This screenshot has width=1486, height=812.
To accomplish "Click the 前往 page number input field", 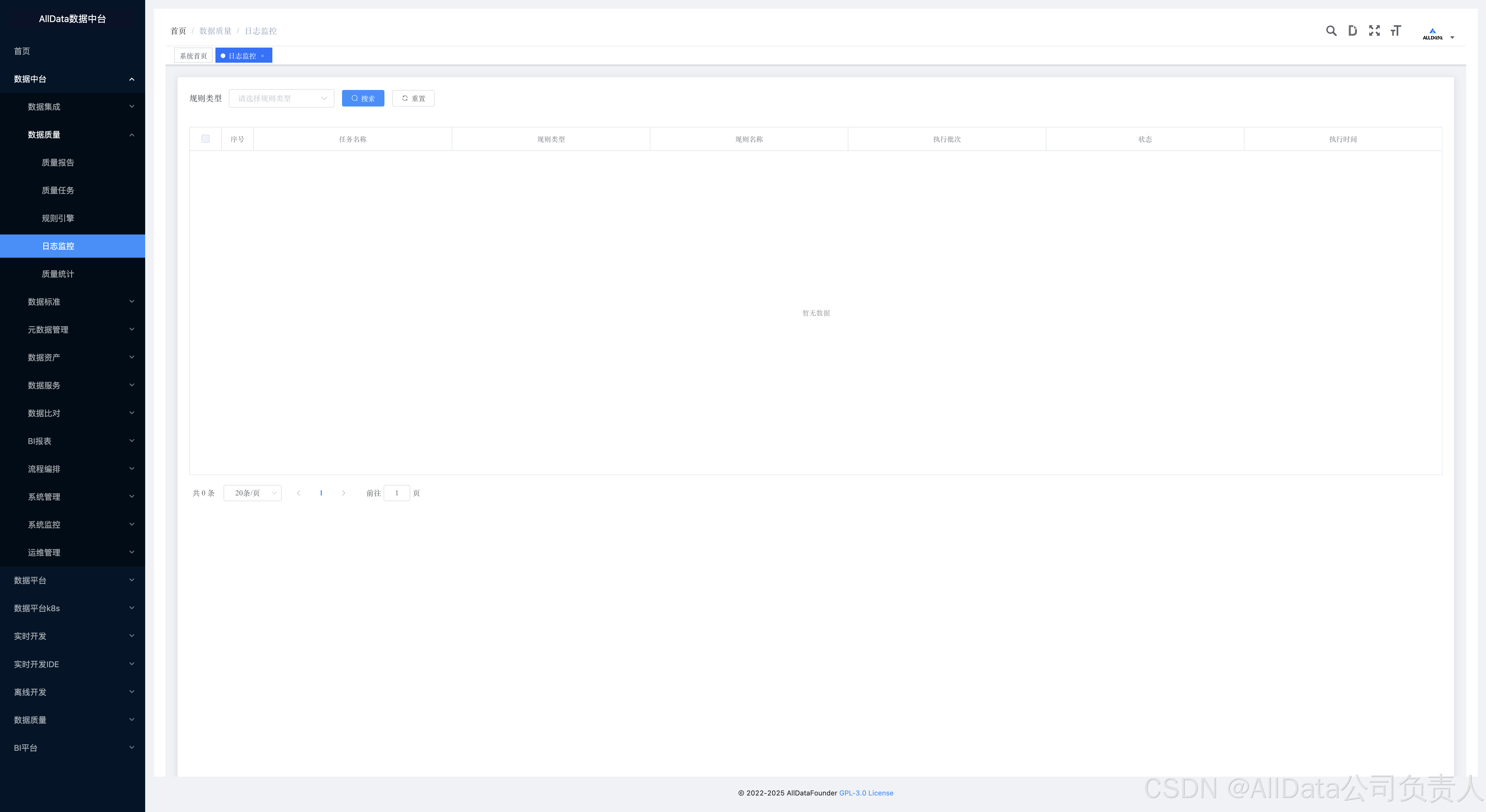I will 396,493.
